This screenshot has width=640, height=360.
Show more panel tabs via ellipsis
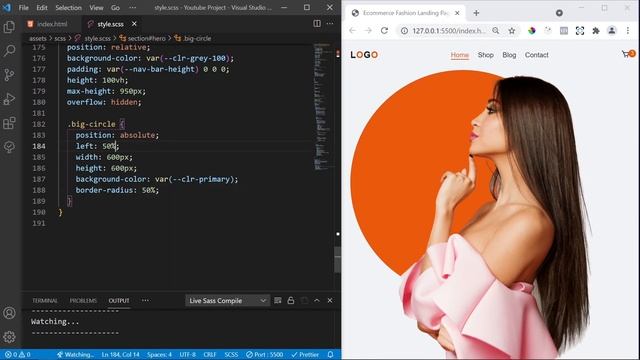pyautogui.click(x=145, y=300)
